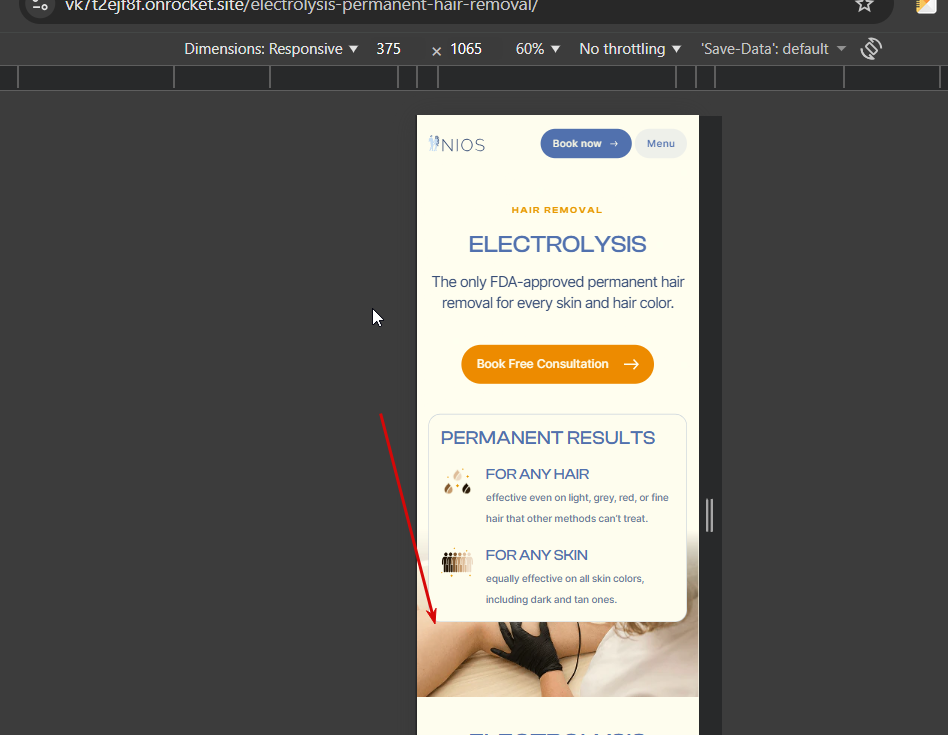Click the height field showing 1065
The image size is (948, 735).
pyautogui.click(x=466, y=49)
